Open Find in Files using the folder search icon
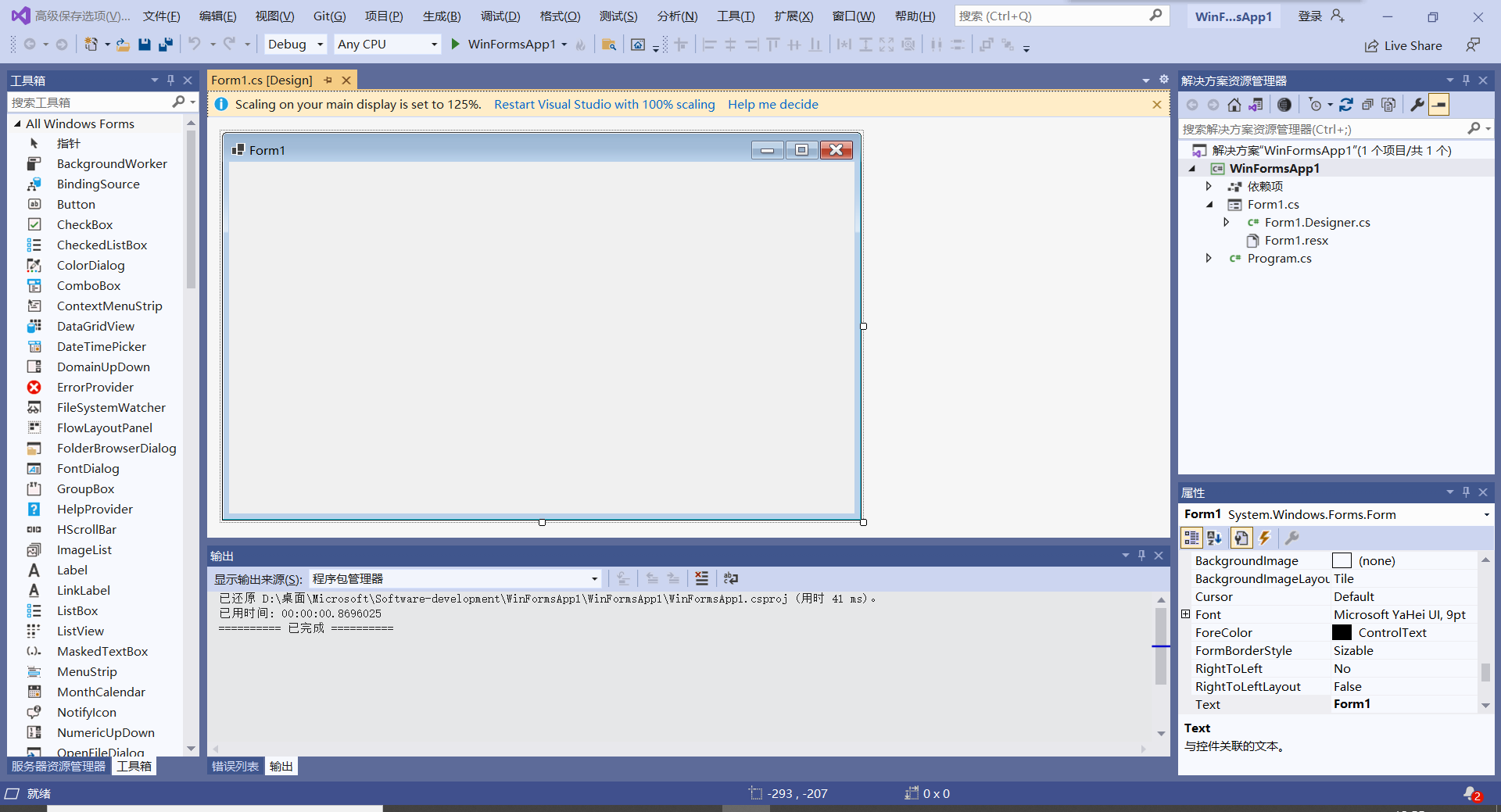Viewport: 1501px width, 812px height. click(609, 45)
